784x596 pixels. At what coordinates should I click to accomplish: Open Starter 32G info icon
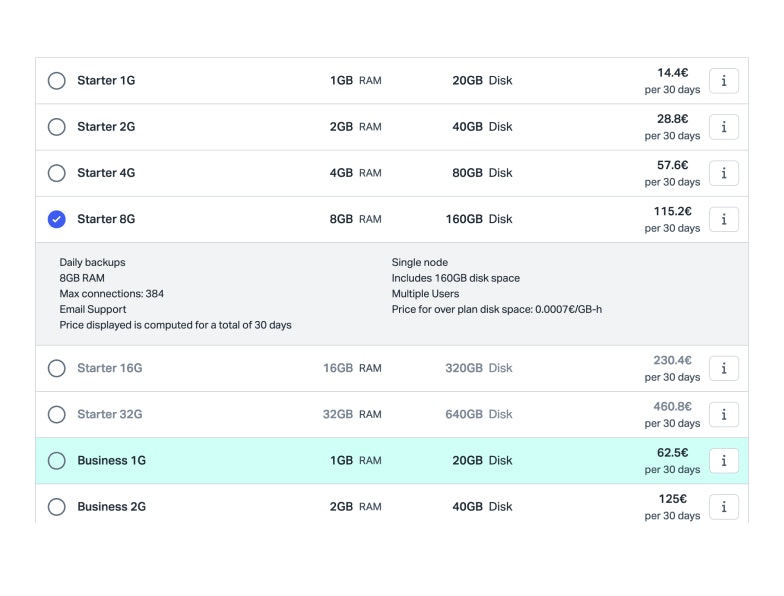pos(724,414)
